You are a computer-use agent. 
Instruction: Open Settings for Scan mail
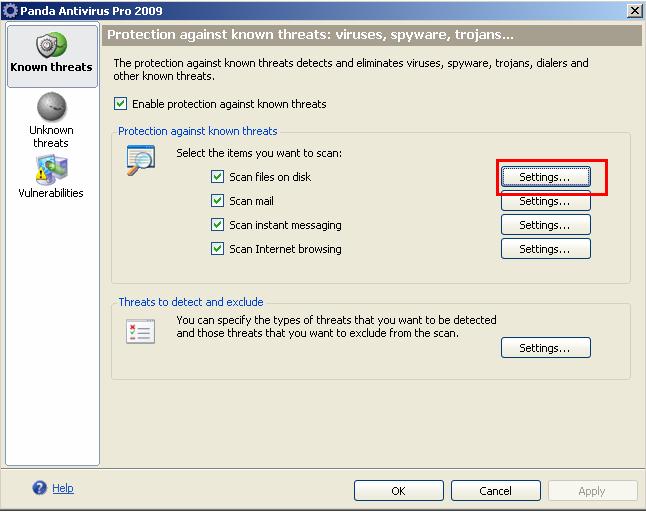tap(545, 201)
